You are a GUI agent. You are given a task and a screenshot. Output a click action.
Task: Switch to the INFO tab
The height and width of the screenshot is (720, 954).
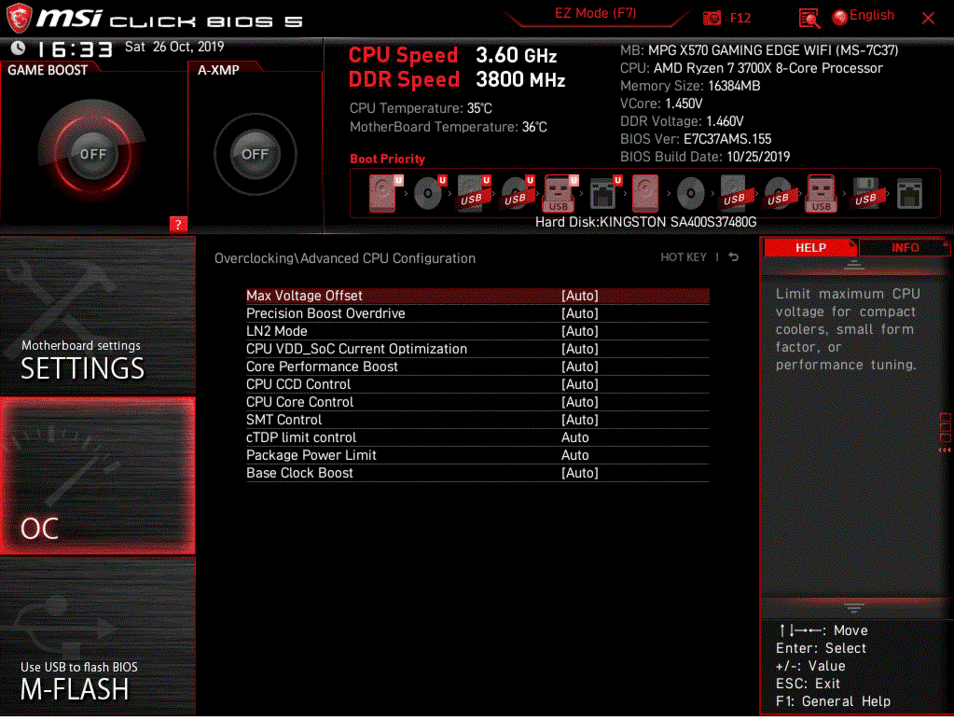coord(905,248)
